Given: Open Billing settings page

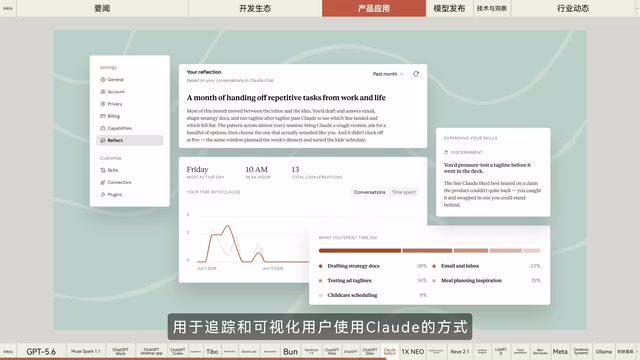Looking at the screenshot, I should [x=130, y=116].
